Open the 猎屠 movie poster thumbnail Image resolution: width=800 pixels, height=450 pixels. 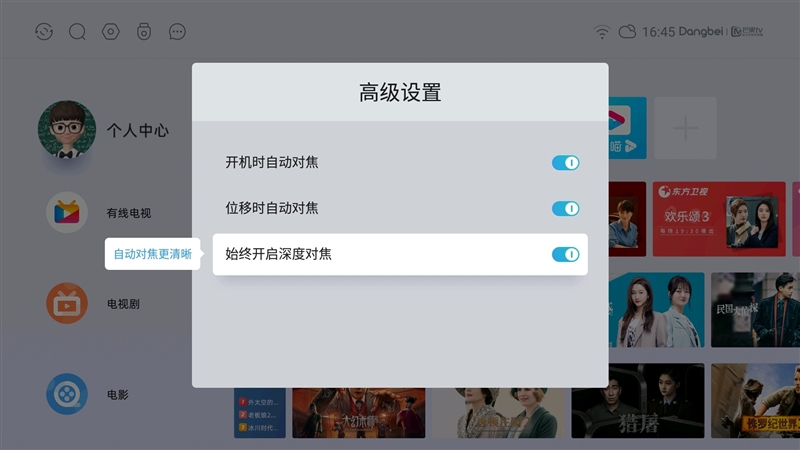tap(638, 401)
